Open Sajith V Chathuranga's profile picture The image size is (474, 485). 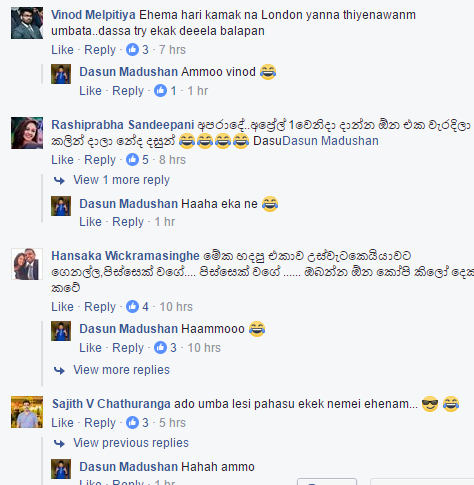point(27,412)
